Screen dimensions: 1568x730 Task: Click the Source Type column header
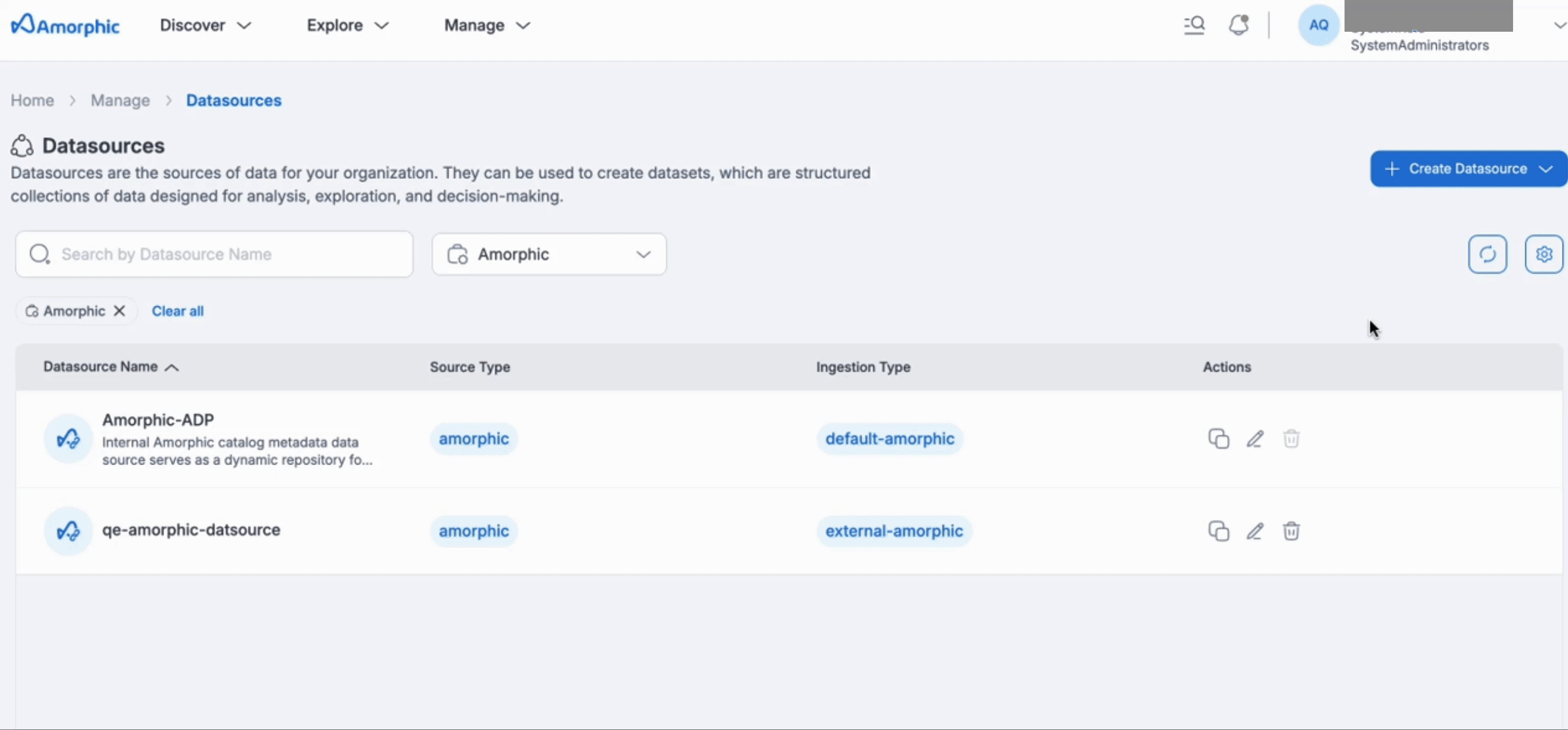coord(470,367)
